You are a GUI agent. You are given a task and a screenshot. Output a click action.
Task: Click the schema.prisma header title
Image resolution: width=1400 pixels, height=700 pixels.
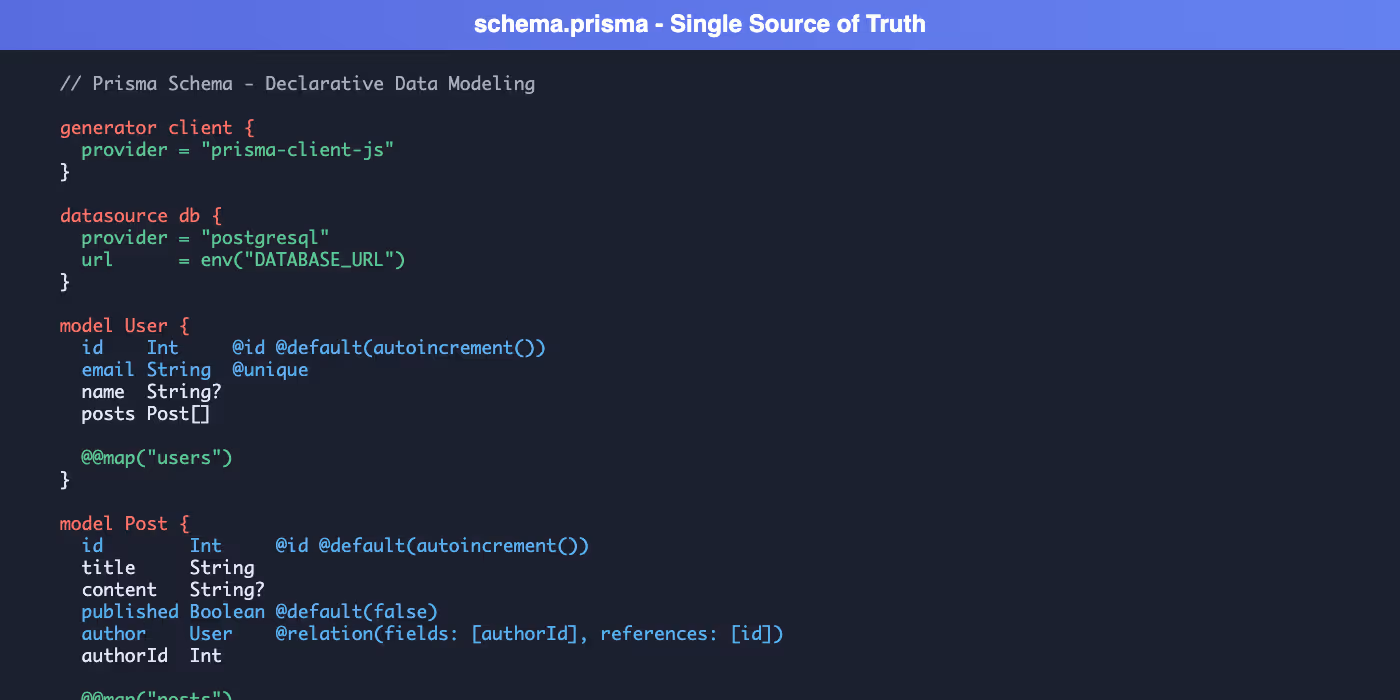[699, 24]
